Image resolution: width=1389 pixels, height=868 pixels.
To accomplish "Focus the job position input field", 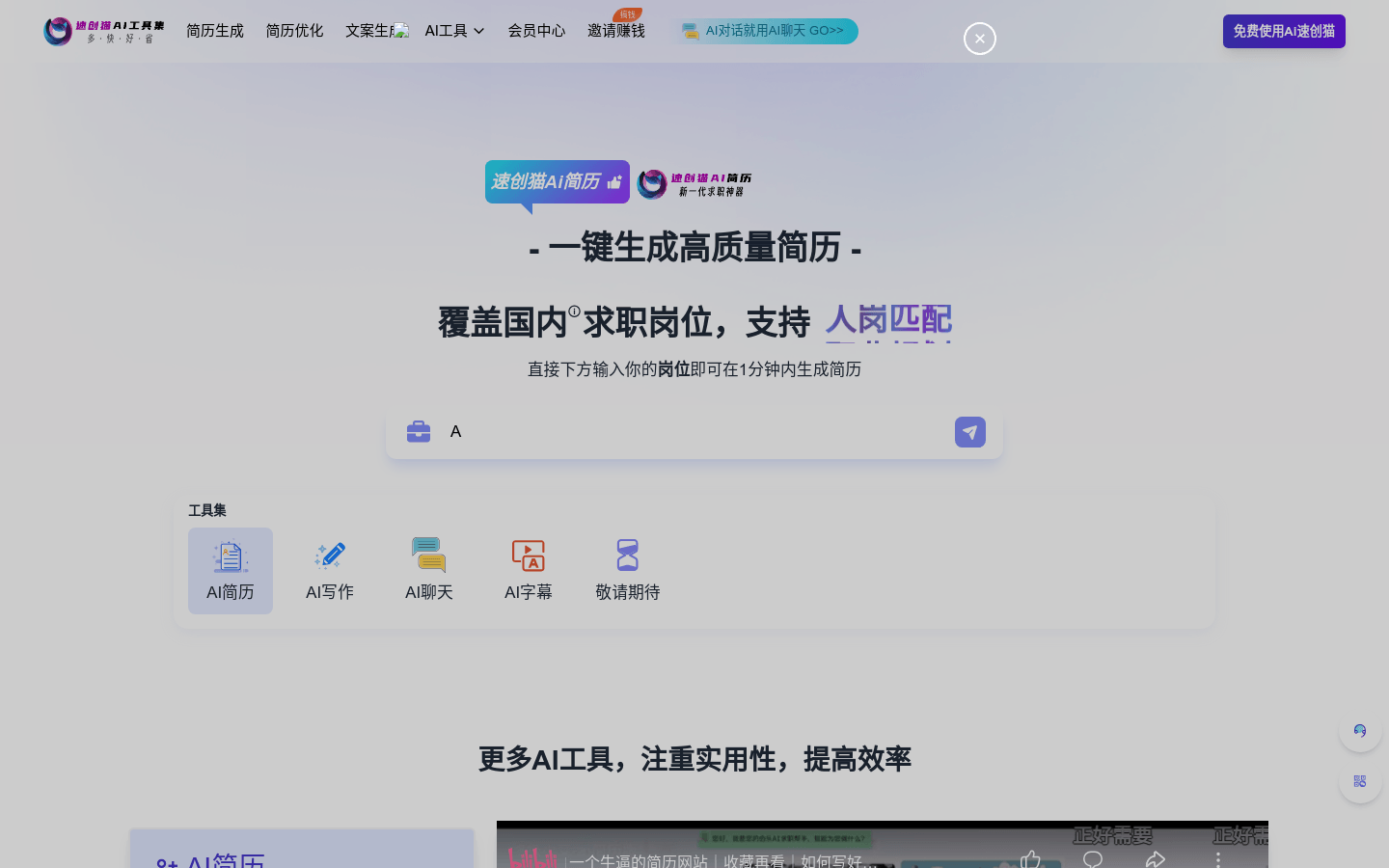I will pos(694,431).
